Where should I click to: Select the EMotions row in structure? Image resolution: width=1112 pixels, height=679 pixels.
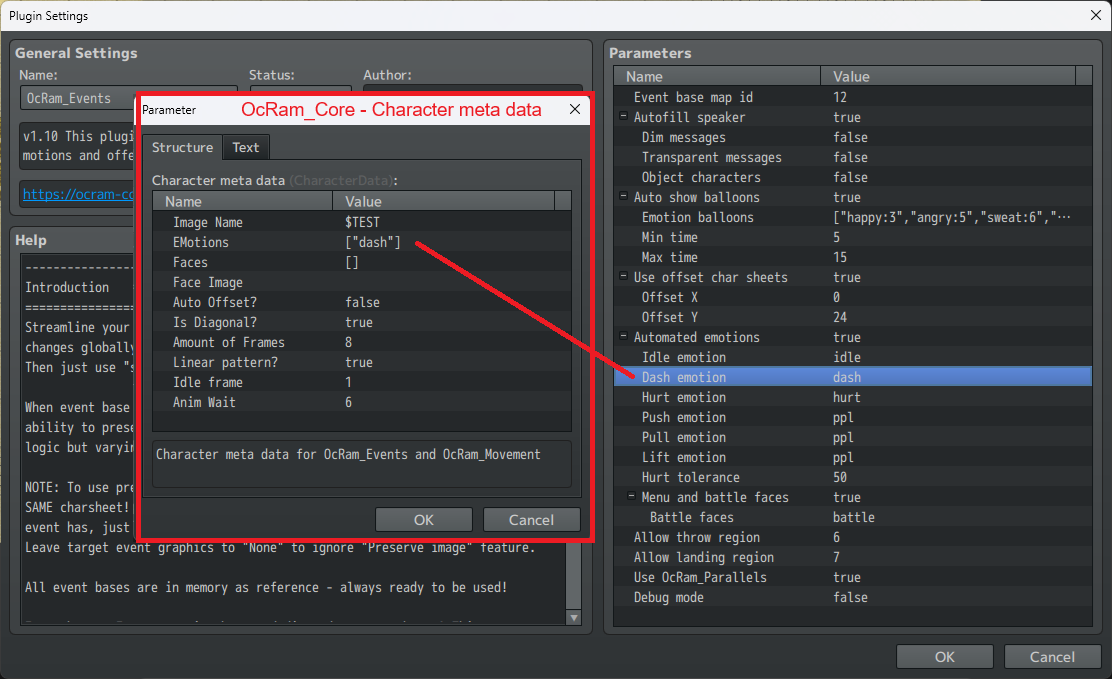pyautogui.click(x=362, y=242)
